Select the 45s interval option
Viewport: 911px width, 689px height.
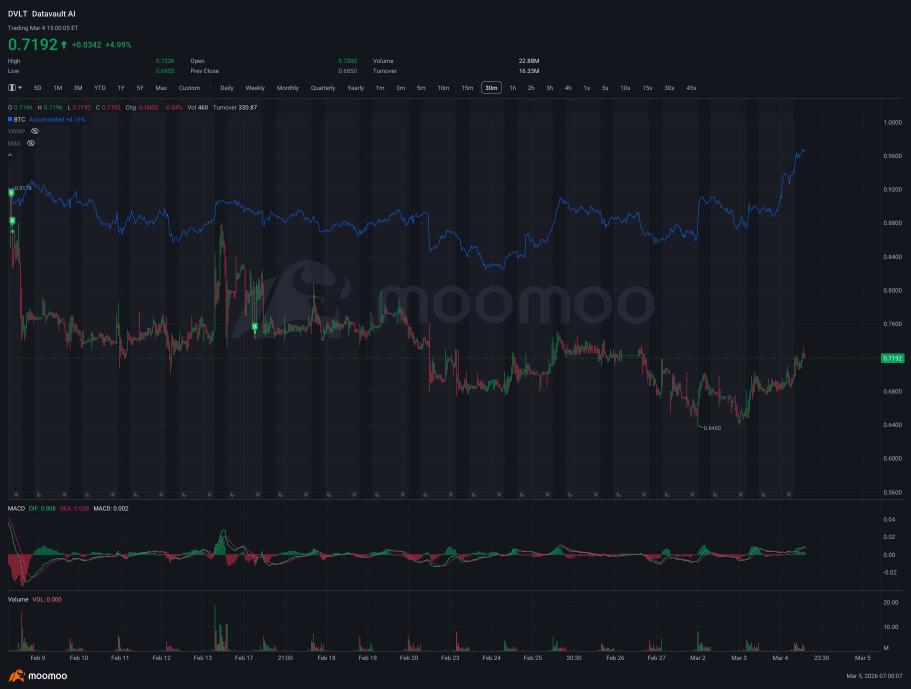point(691,88)
